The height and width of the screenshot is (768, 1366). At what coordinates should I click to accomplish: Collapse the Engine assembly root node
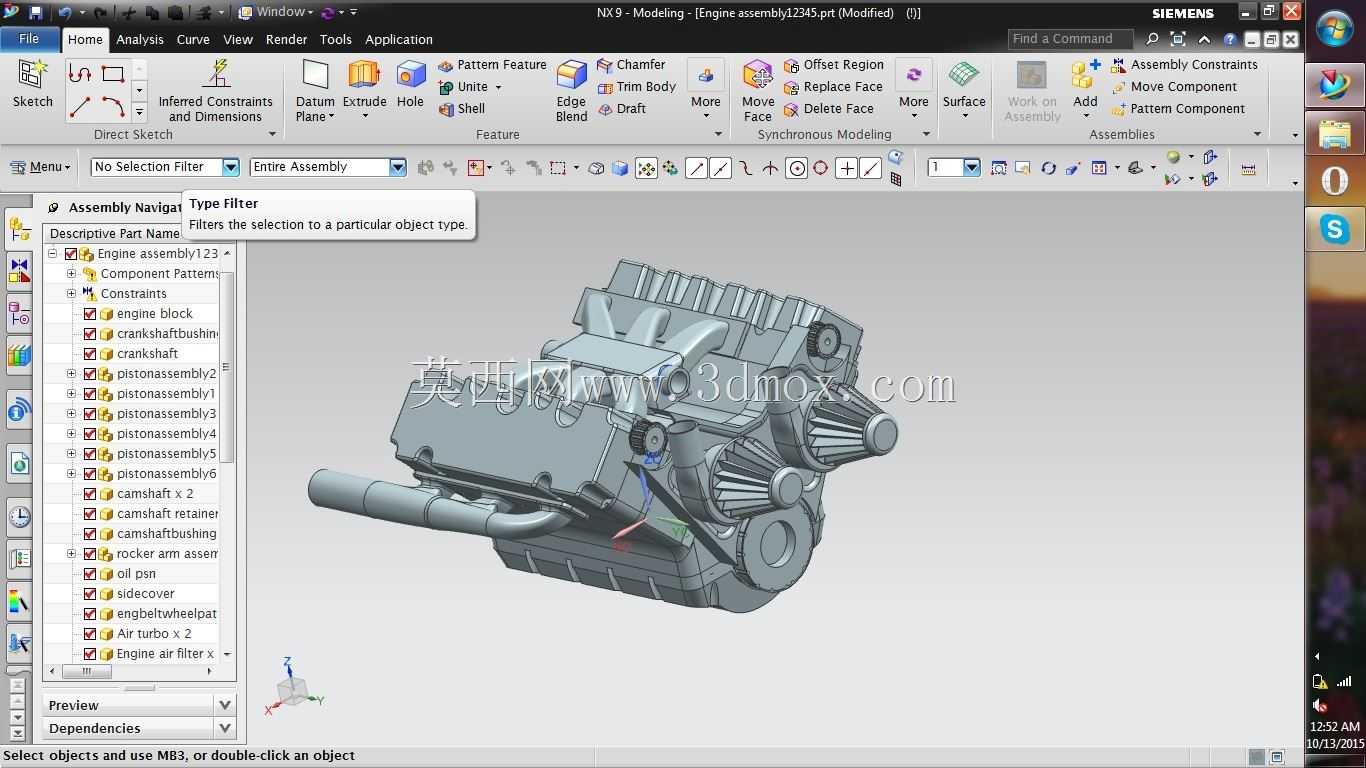click(52, 254)
